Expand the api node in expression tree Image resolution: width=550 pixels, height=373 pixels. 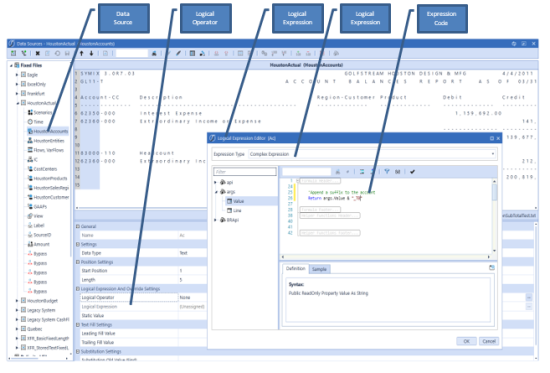coord(215,182)
